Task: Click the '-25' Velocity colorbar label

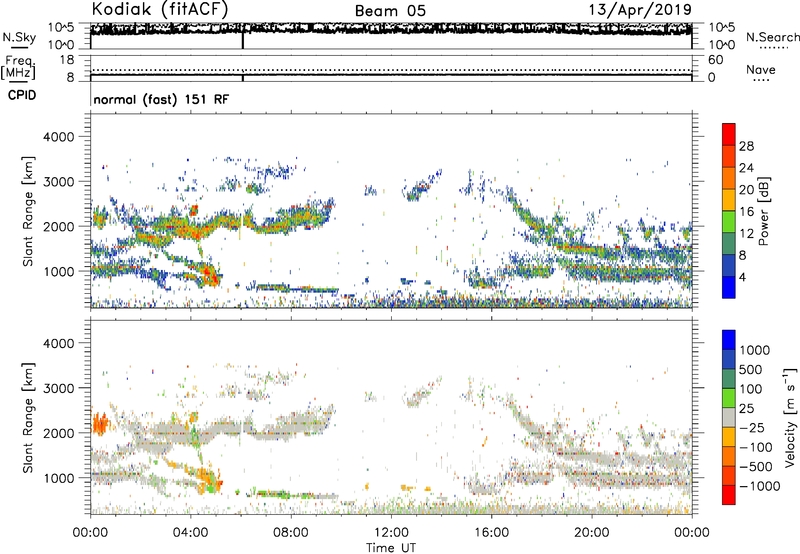Action: (752, 427)
